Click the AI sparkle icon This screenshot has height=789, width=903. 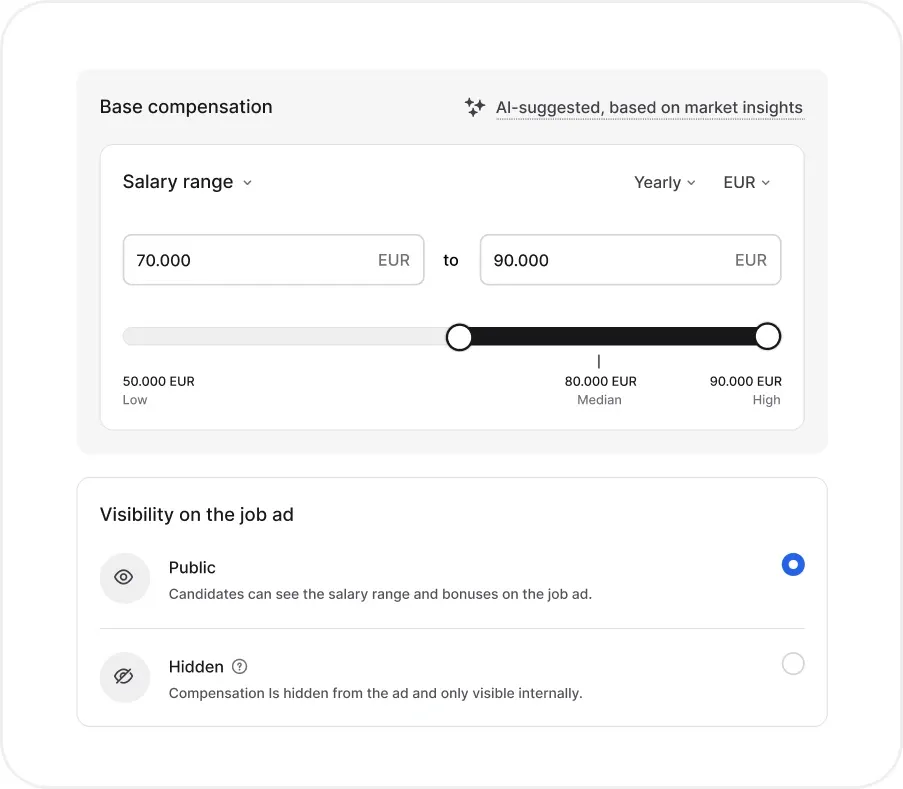click(475, 107)
